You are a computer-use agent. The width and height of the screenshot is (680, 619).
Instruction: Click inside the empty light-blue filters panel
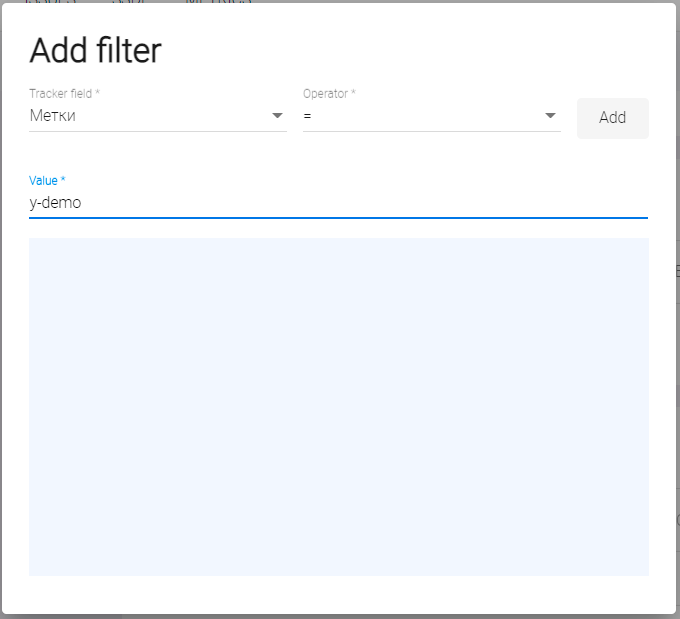[x=338, y=406]
